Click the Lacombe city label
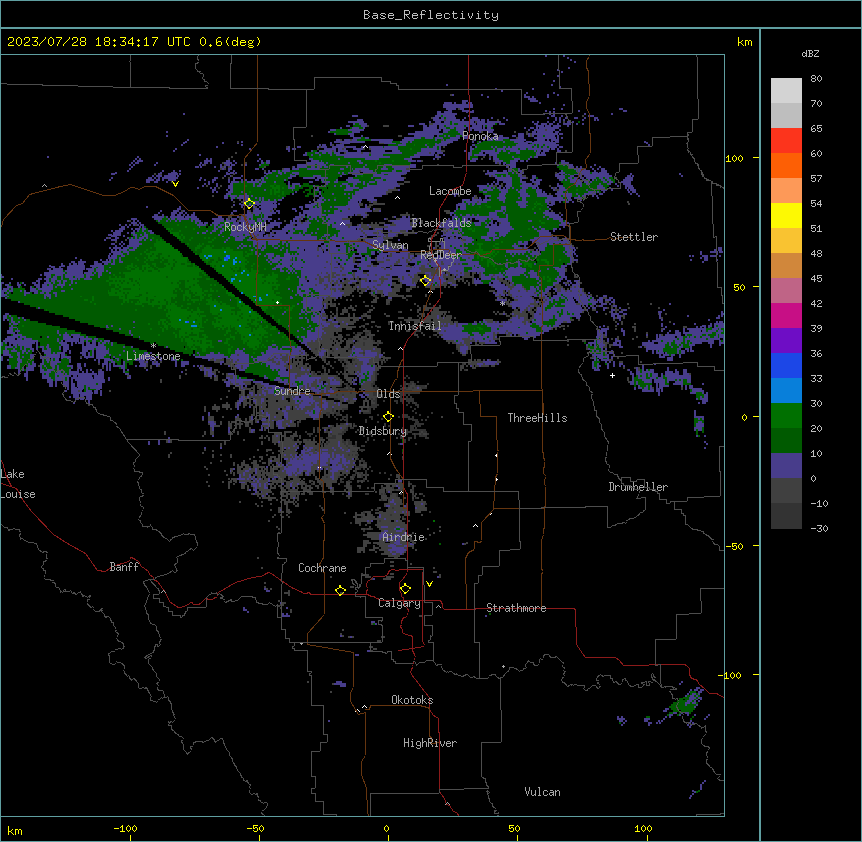 click(x=450, y=191)
